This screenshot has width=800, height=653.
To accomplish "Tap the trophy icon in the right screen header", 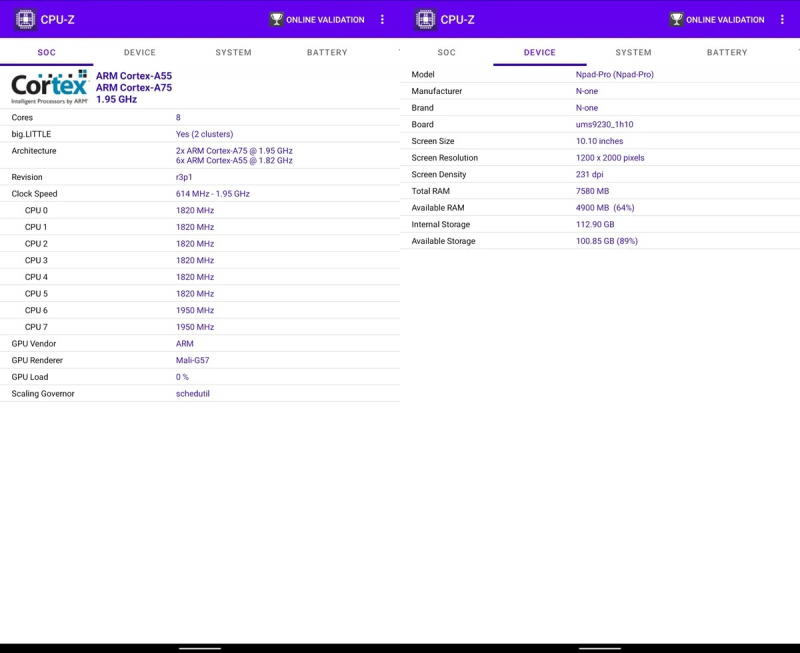I will point(677,19).
